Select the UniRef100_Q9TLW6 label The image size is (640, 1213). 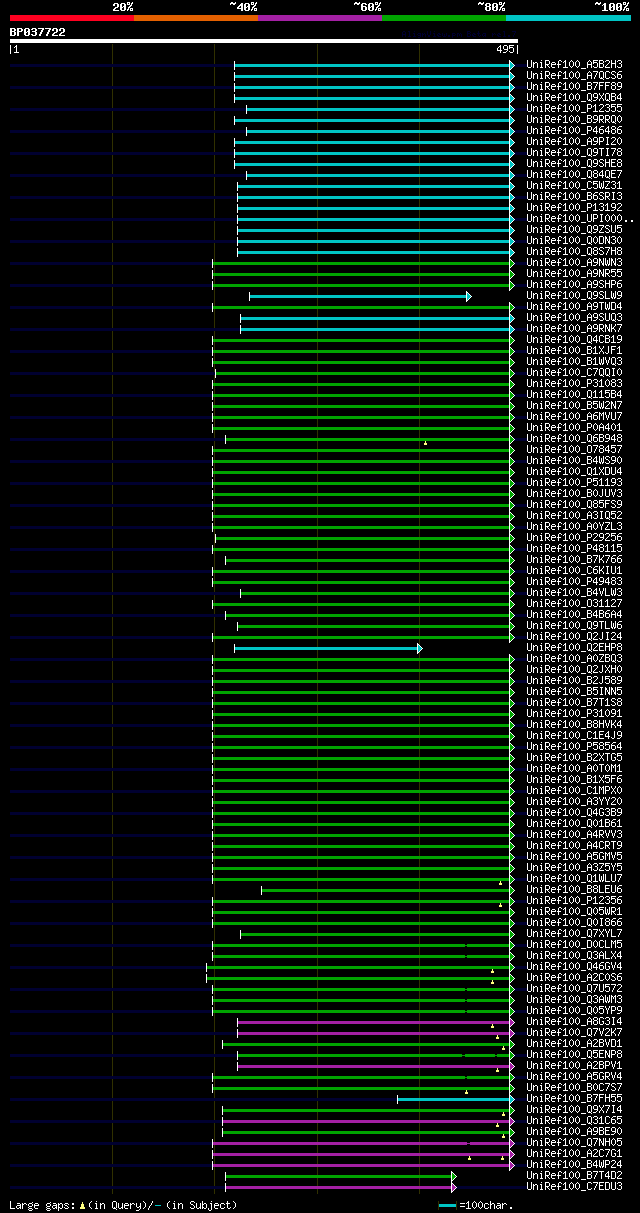pyautogui.click(x=574, y=625)
